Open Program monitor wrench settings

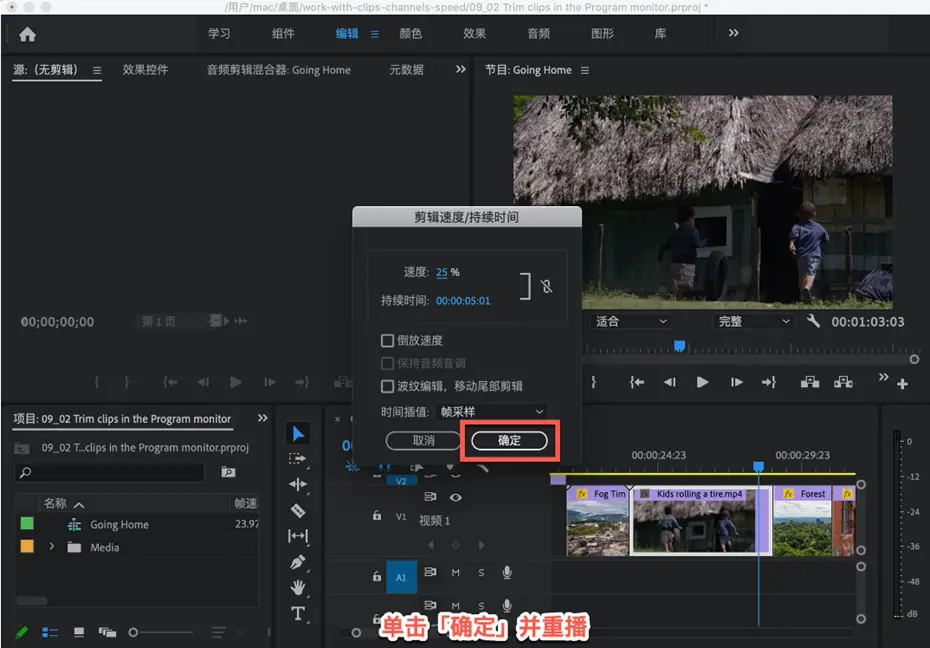(813, 321)
